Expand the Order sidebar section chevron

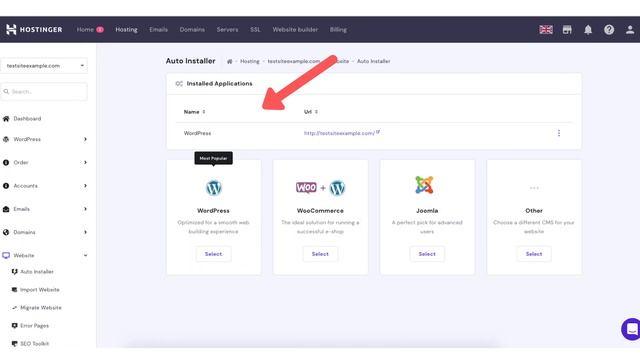(x=85, y=162)
